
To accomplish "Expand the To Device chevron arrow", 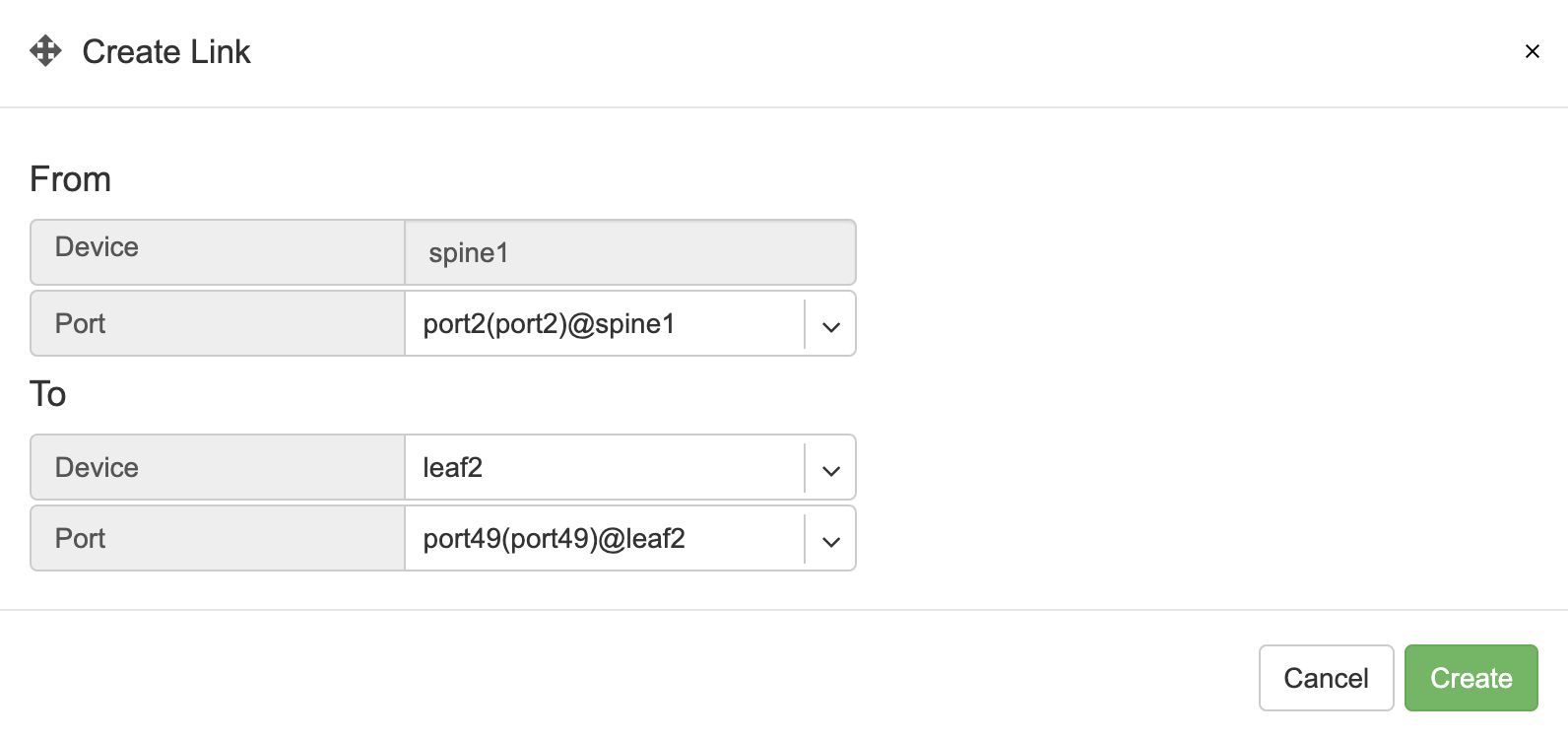I will [830, 470].
